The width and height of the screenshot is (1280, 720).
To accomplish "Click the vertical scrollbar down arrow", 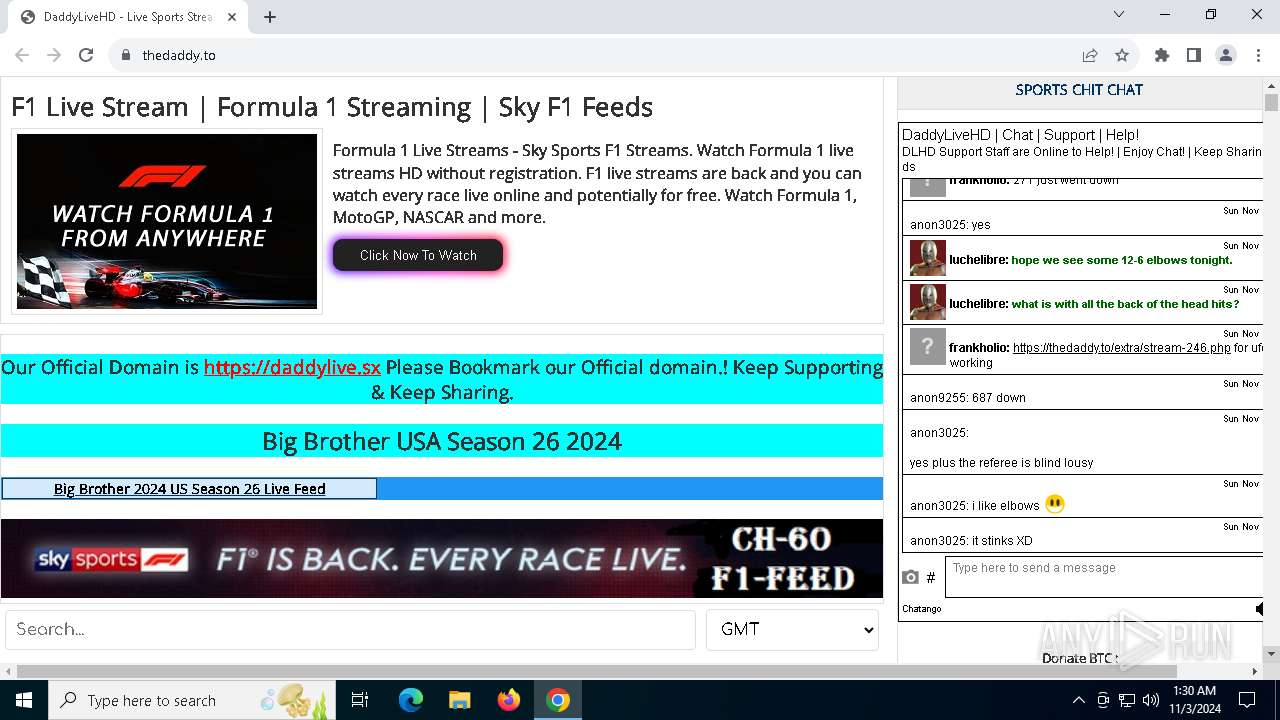I will (x=1271, y=653).
